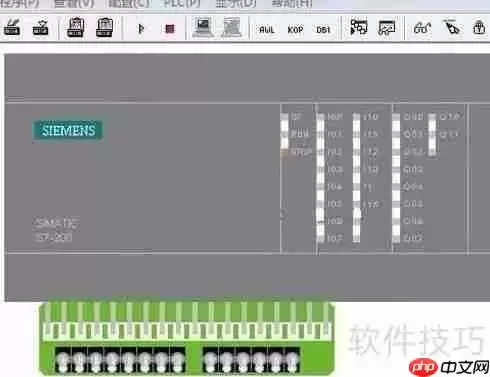Open the 查看(V) menu
Screen dimensions: 490x377
click(74, 4)
